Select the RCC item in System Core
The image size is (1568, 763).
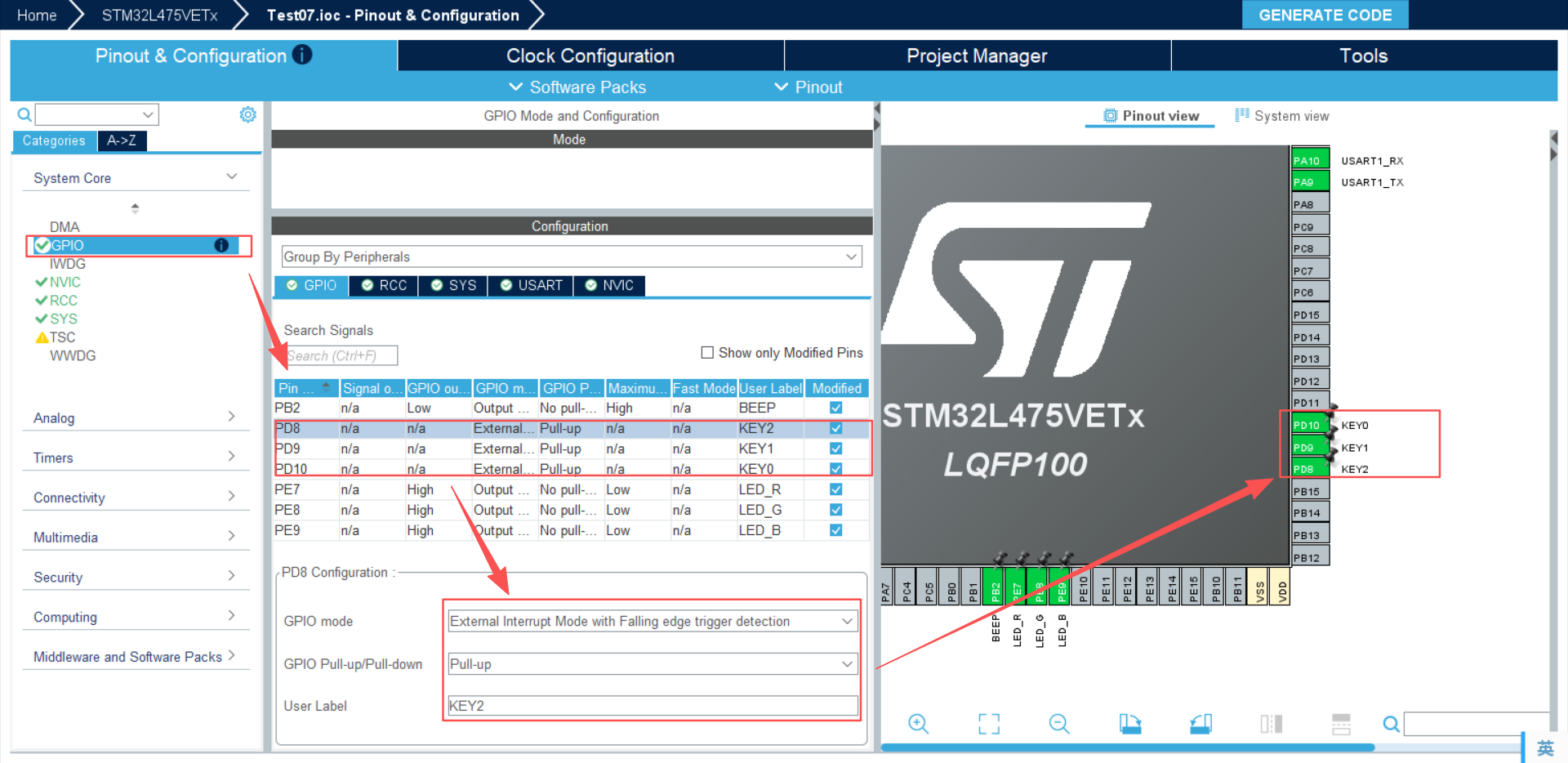click(63, 301)
